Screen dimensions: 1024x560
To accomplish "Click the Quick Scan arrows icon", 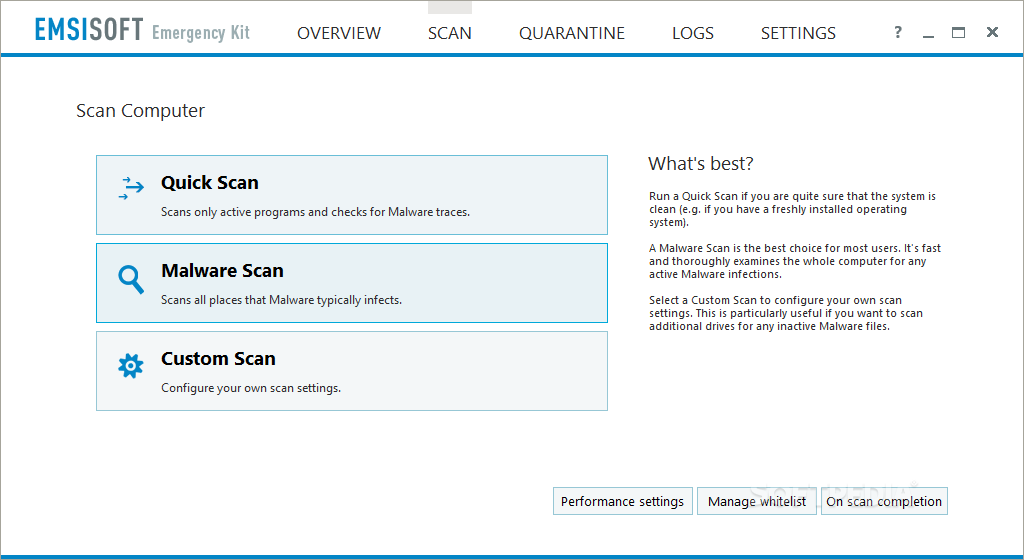I will pyautogui.click(x=131, y=188).
